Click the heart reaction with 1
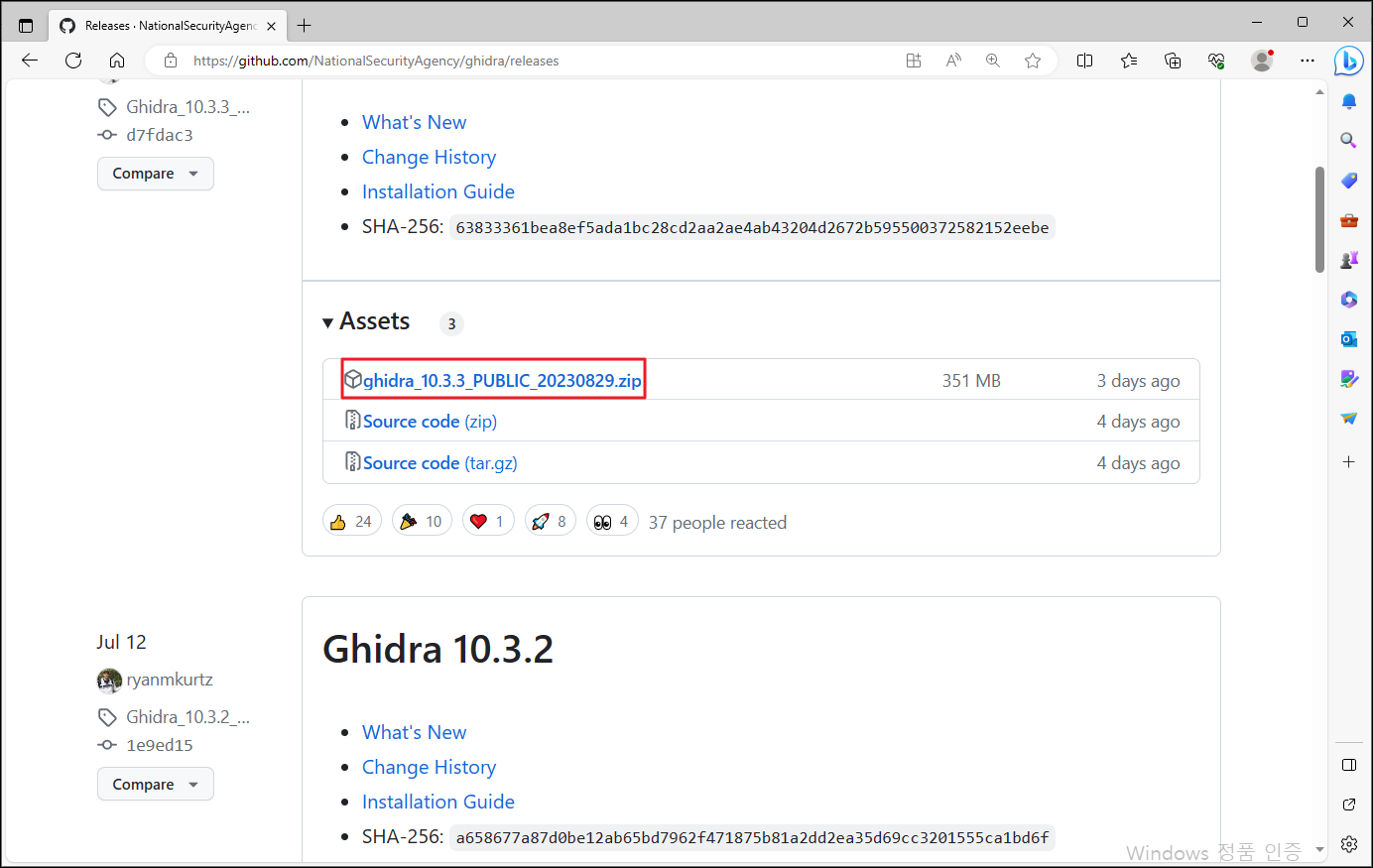This screenshot has width=1373, height=868. click(x=488, y=521)
